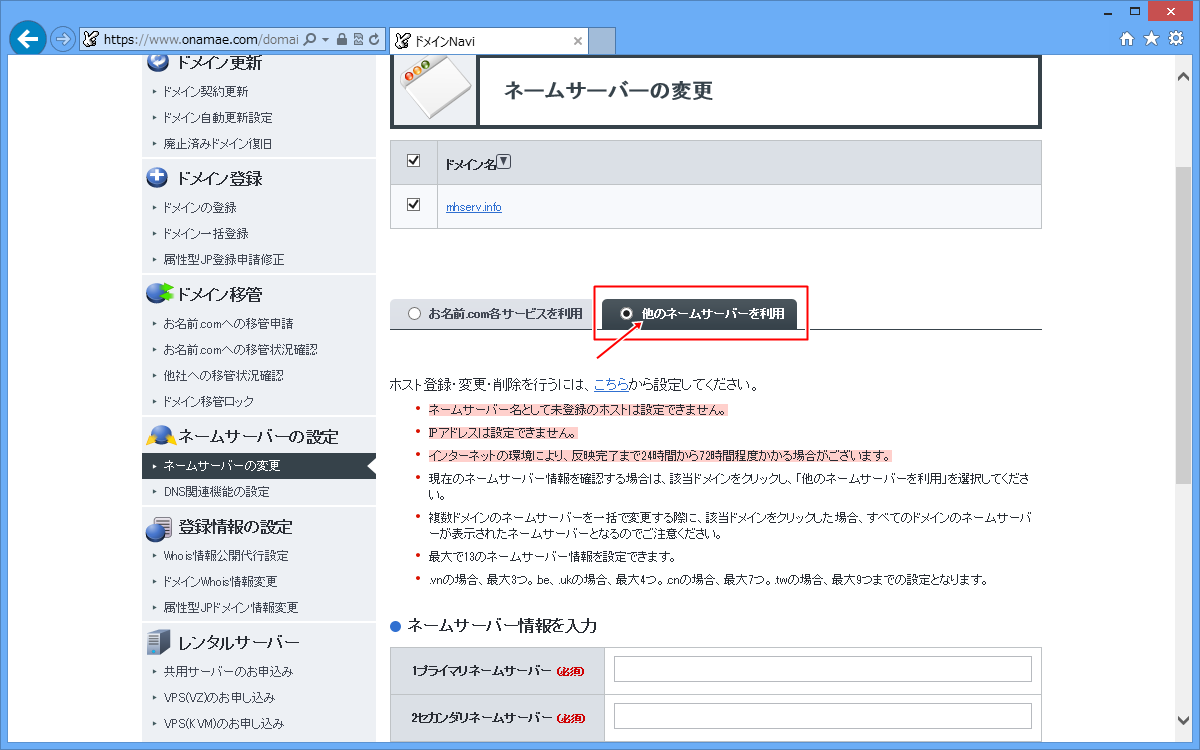Click the レンタルサーバー server icon
This screenshot has height=750, width=1200.
coord(158,641)
